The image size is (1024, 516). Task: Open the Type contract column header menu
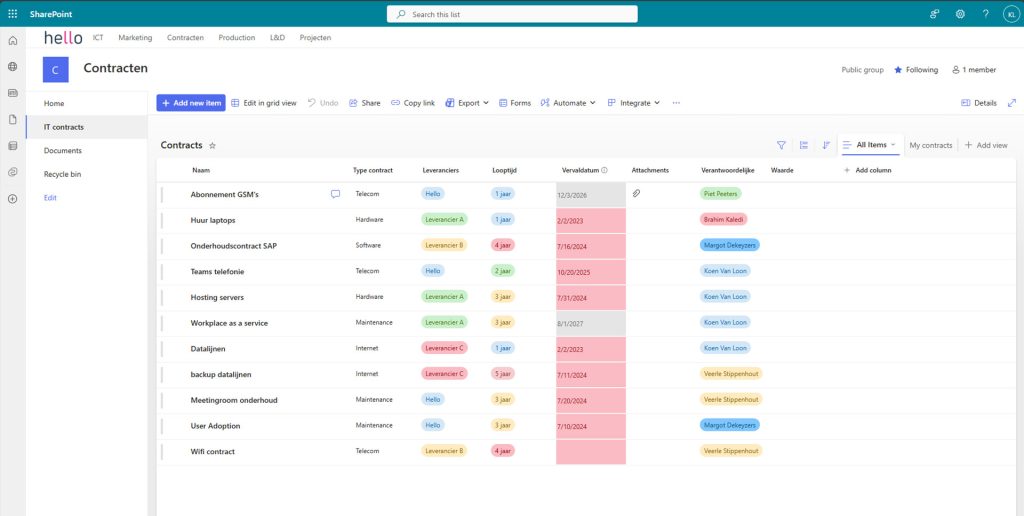click(x=373, y=170)
